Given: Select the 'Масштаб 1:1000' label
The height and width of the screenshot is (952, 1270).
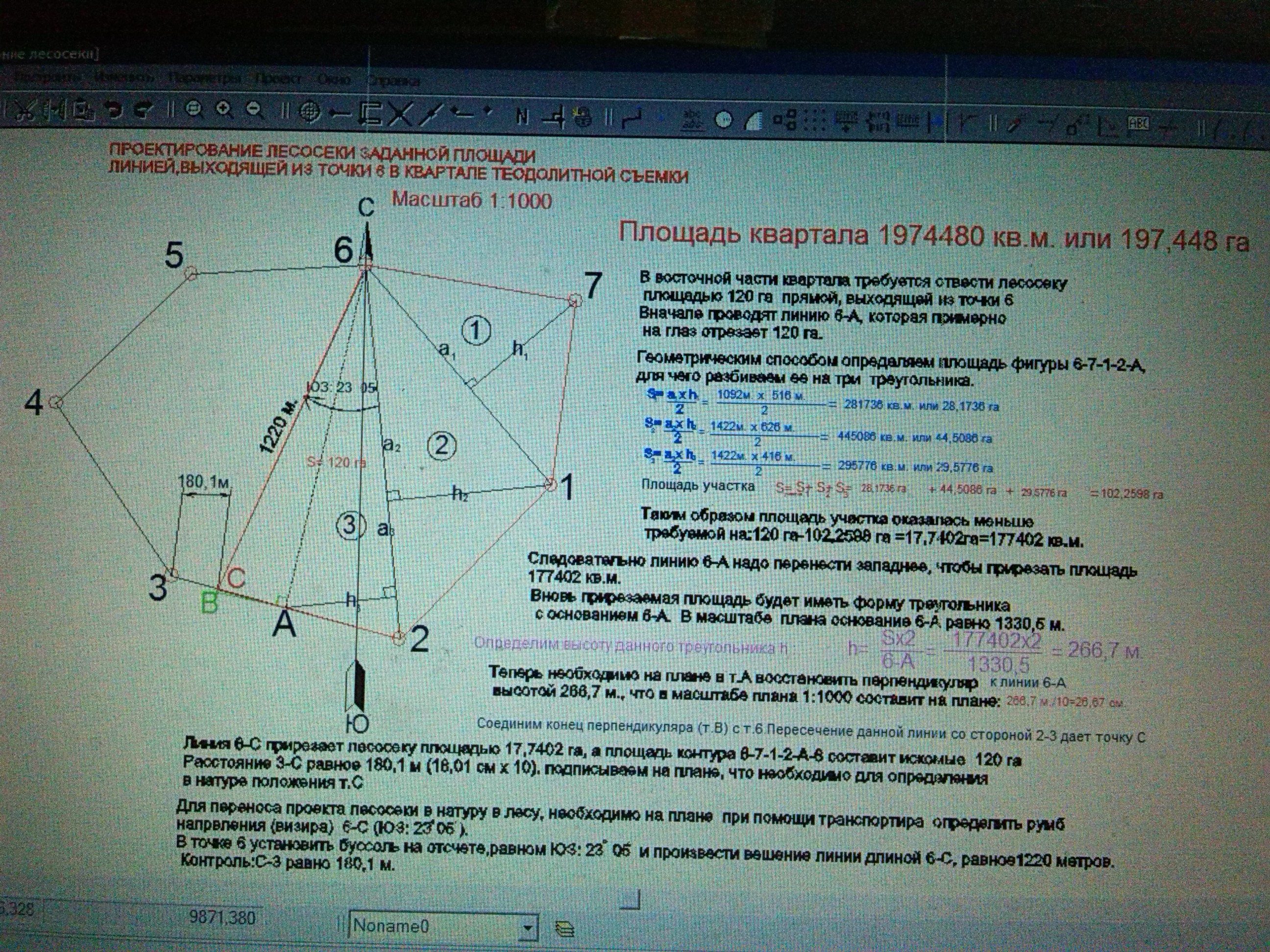Looking at the screenshot, I should pos(472,200).
